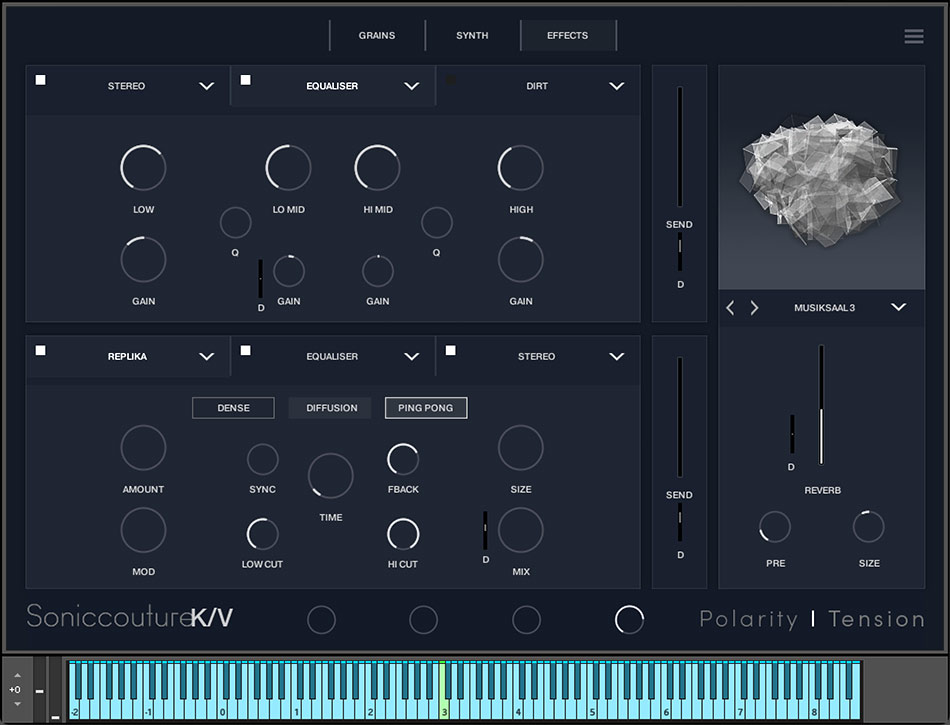Enable the PING PONG delay mode
The width and height of the screenshot is (950, 725).
point(426,408)
